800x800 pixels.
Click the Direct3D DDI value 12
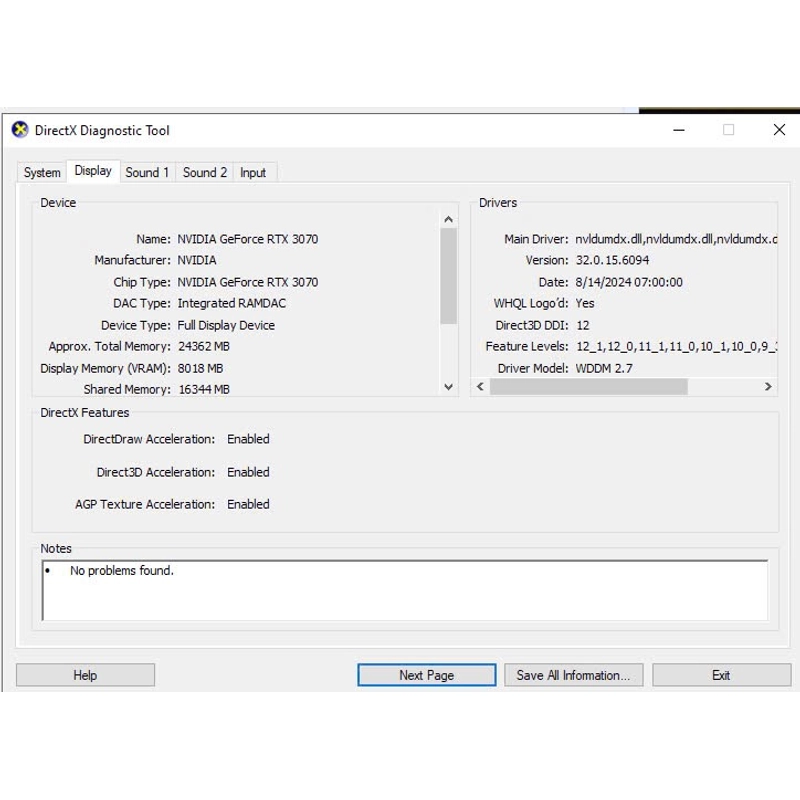[x=583, y=325]
